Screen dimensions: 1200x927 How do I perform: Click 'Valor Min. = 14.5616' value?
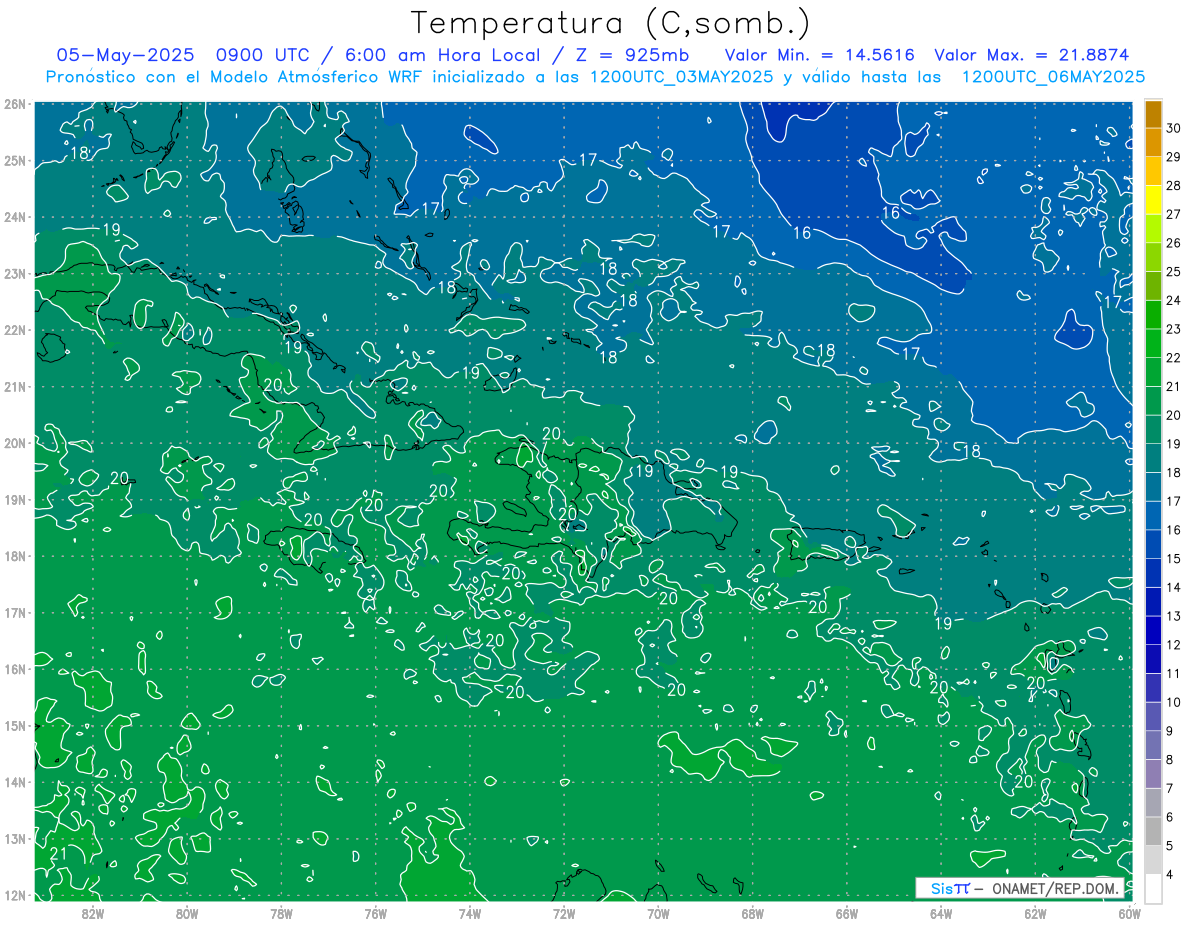pyautogui.click(x=818, y=55)
